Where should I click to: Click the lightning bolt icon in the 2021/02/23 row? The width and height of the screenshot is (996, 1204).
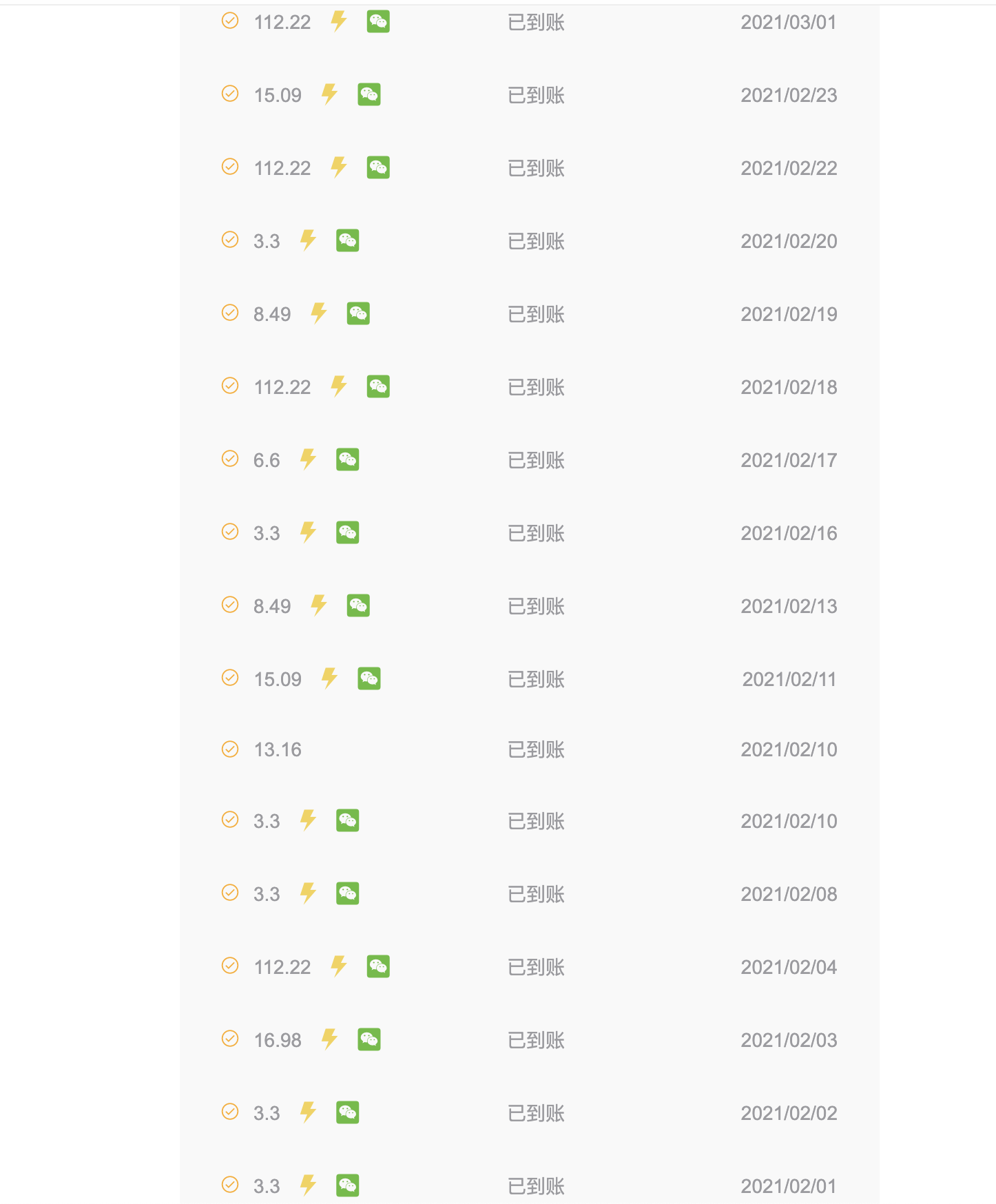pyautogui.click(x=330, y=94)
